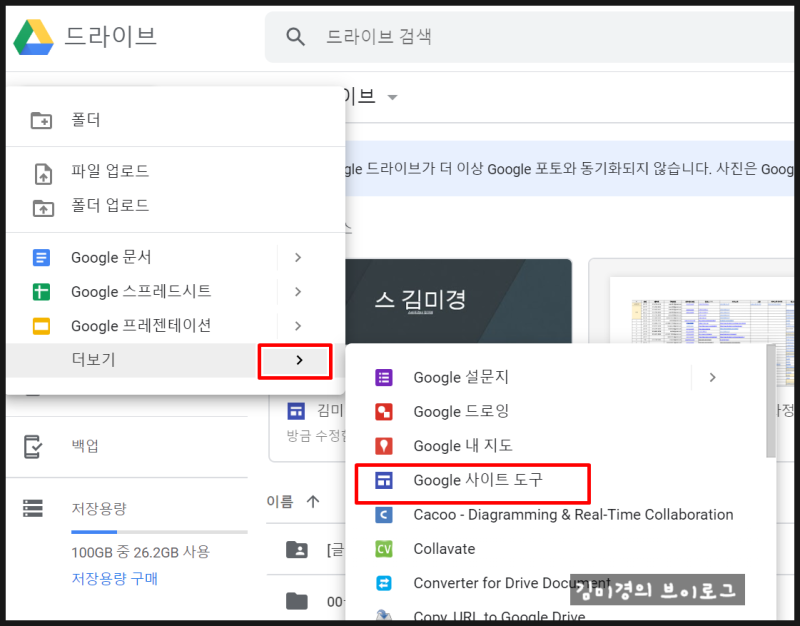Click the storage usage progress bar

[x=159, y=532]
